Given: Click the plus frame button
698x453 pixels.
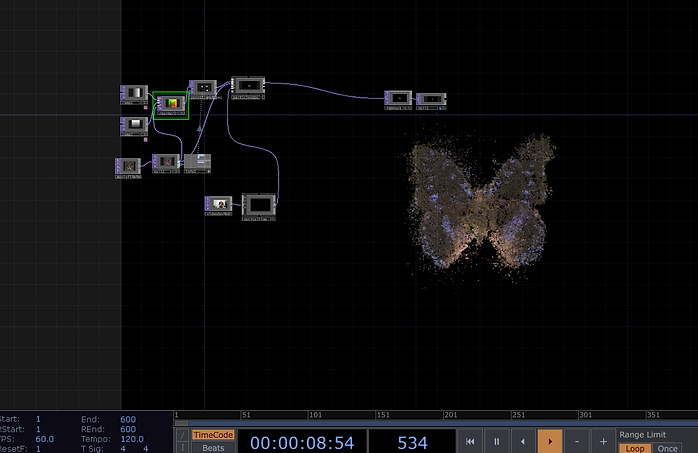Looking at the screenshot, I should coord(603,441).
